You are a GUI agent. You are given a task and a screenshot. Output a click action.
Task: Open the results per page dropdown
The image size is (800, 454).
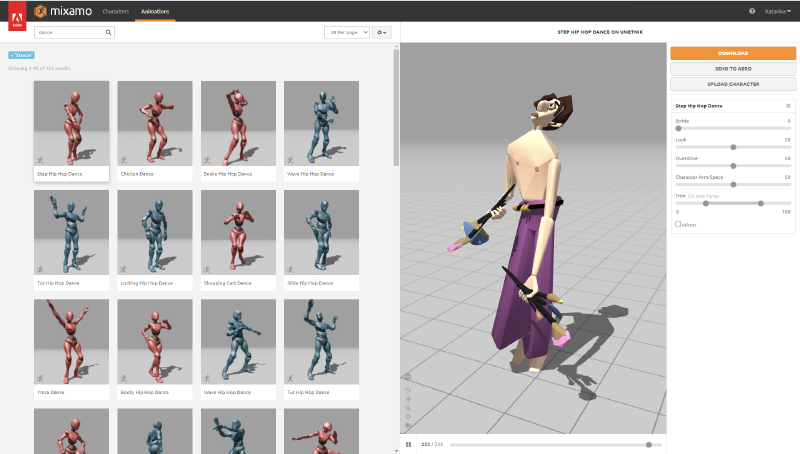pyautogui.click(x=347, y=32)
